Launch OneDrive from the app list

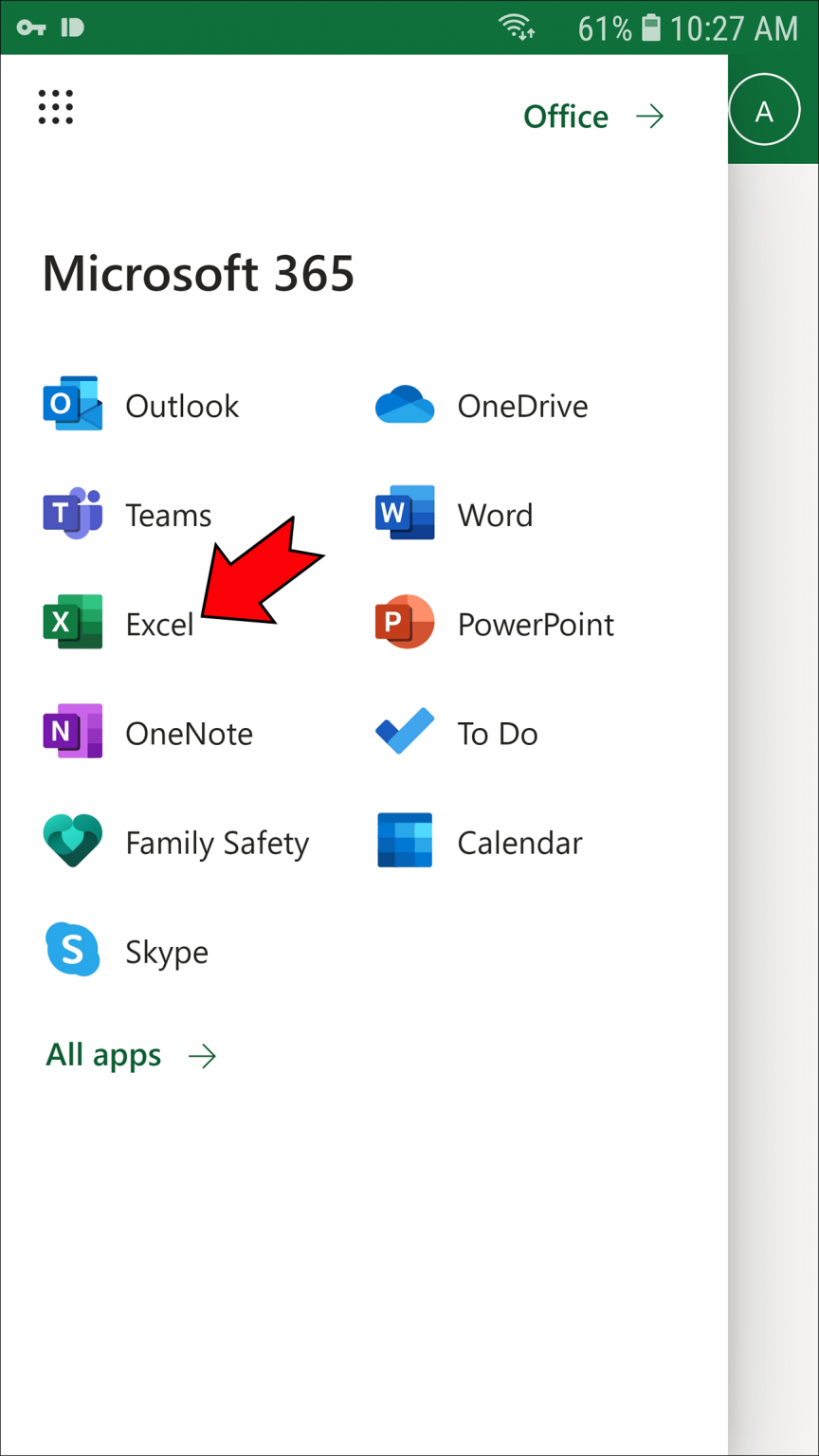pyautogui.click(x=405, y=405)
